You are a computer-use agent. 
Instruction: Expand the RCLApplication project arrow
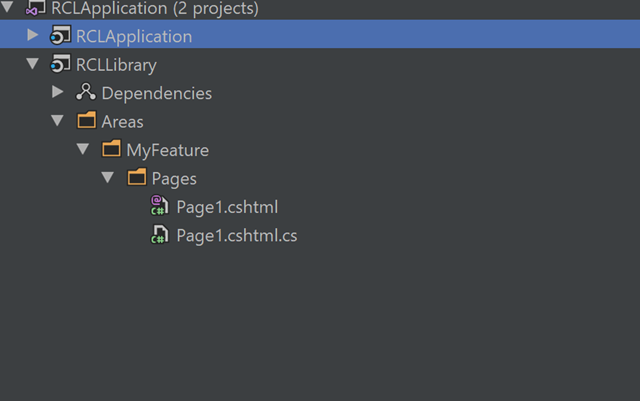coord(33,35)
